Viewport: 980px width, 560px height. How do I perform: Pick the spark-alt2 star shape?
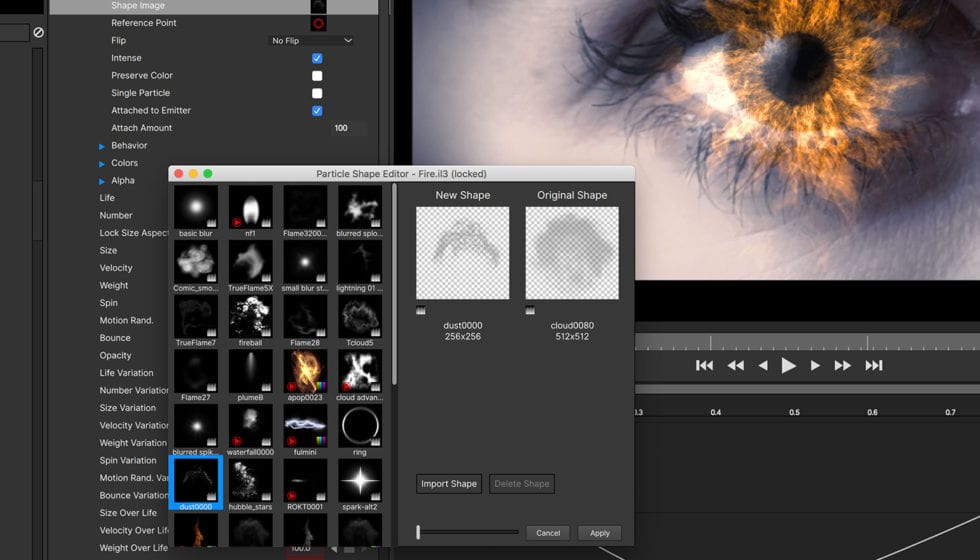pyautogui.click(x=359, y=481)
